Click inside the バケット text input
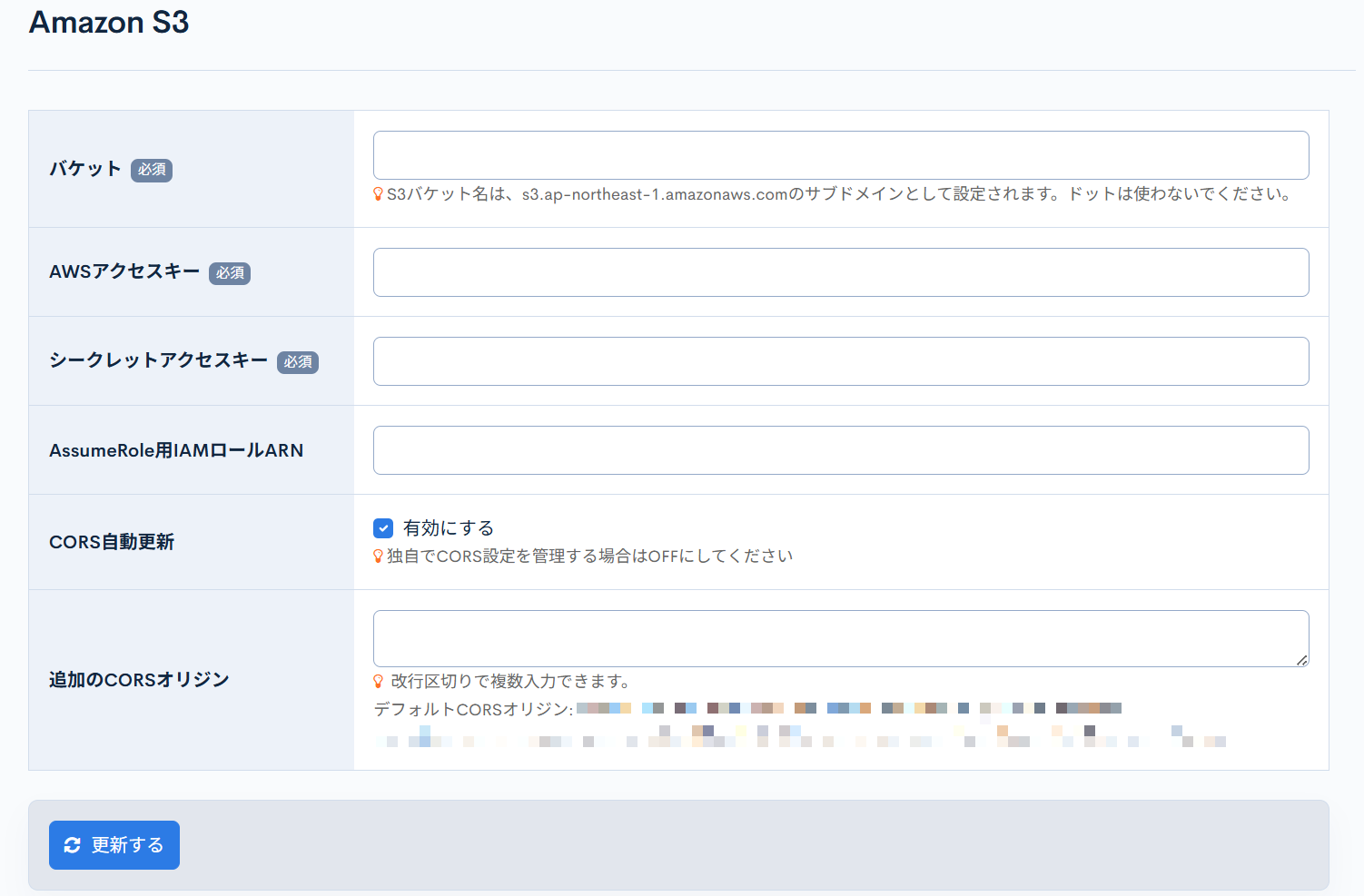This screenshot has width=1364, height=896. [x=840, y=154]
